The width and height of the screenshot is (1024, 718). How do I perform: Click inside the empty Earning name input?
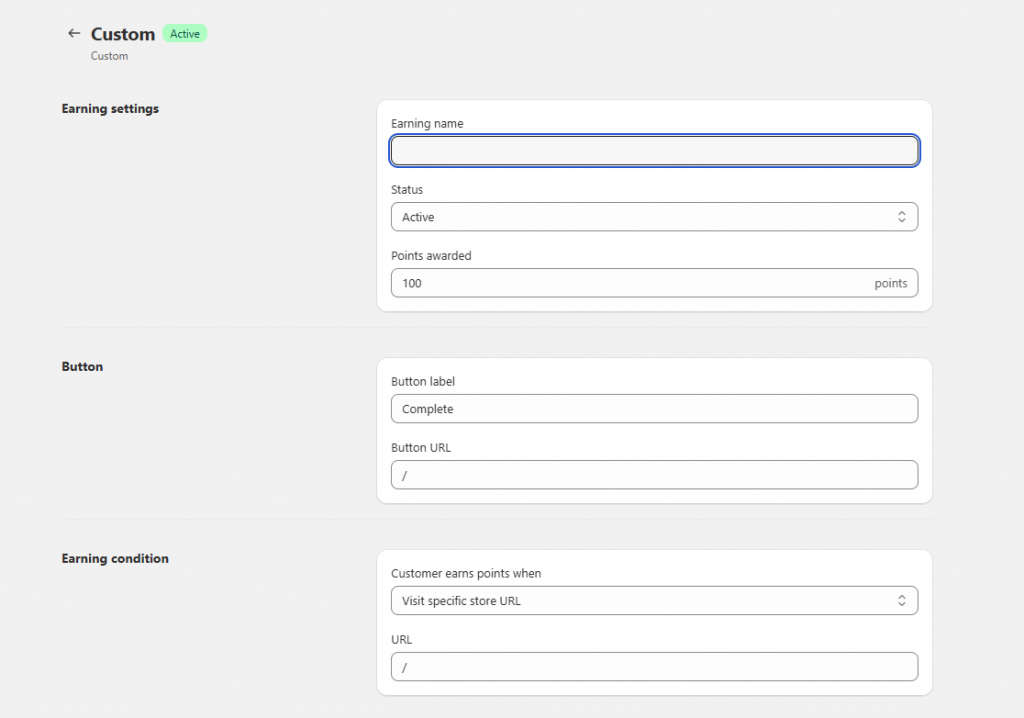point(654,150)
